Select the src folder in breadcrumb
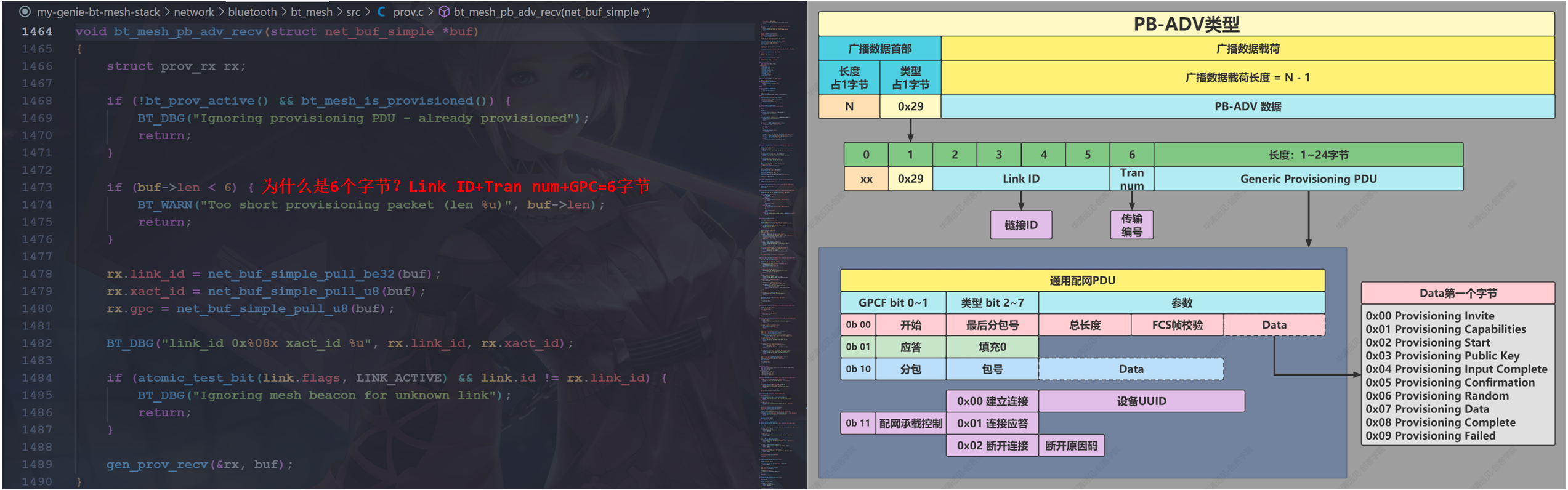Screen dimensions: 1568x490 (353, 12)
